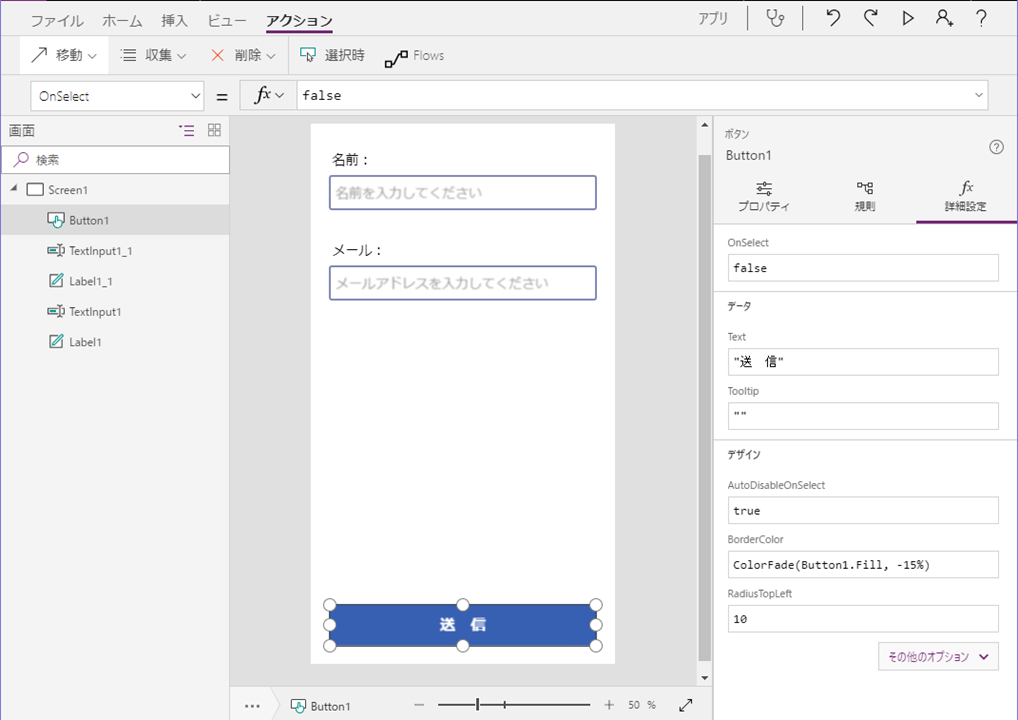Screen dimensions: 1018x720
Task: Open Help via the question mark icon
Action: [981, 18]
